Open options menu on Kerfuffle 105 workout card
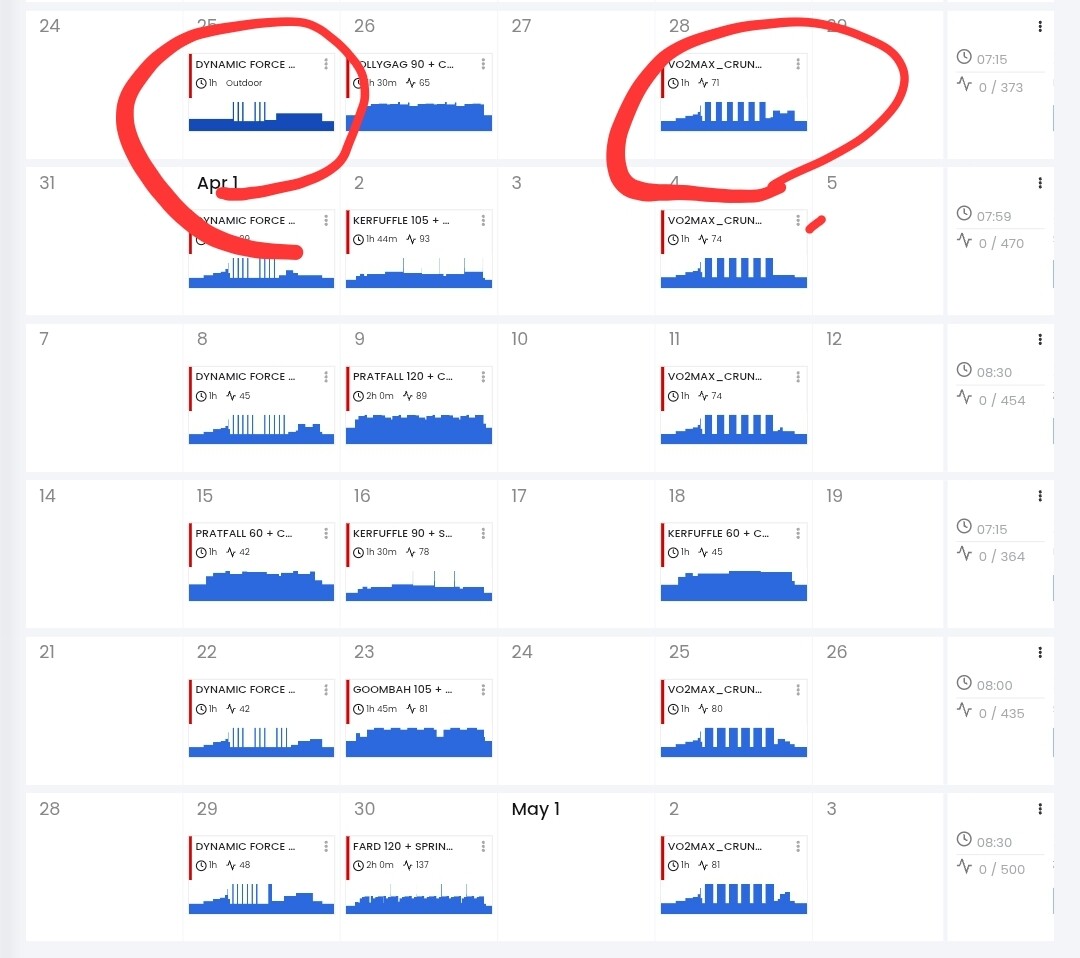 click(484, 220)
